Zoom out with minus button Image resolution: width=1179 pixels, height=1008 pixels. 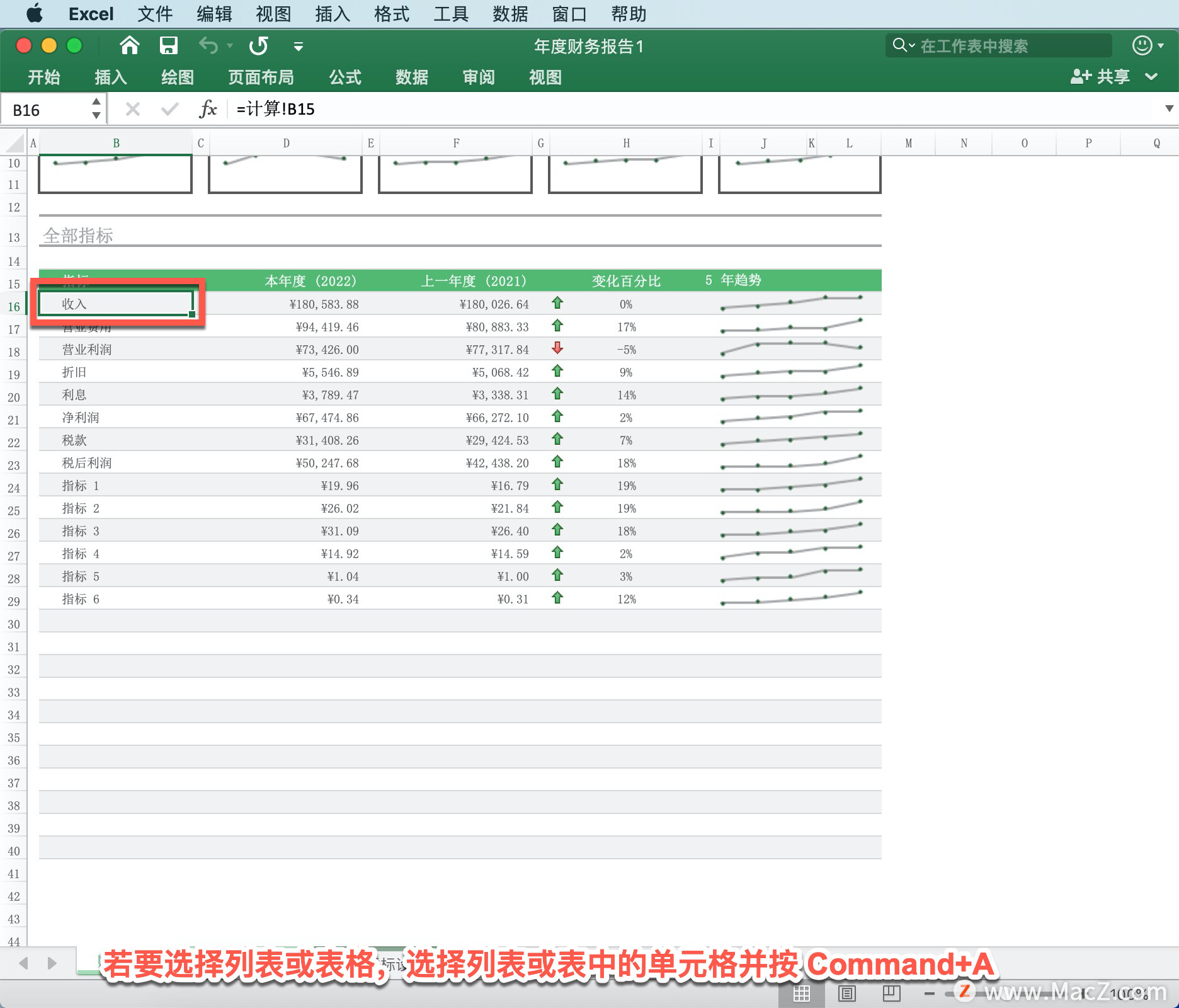pyautogui.click(x=930, y=994)
